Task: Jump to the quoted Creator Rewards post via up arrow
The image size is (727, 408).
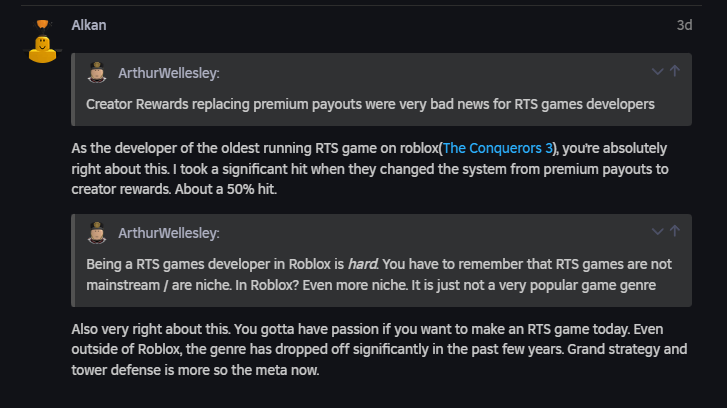Action: click(675, 72)
